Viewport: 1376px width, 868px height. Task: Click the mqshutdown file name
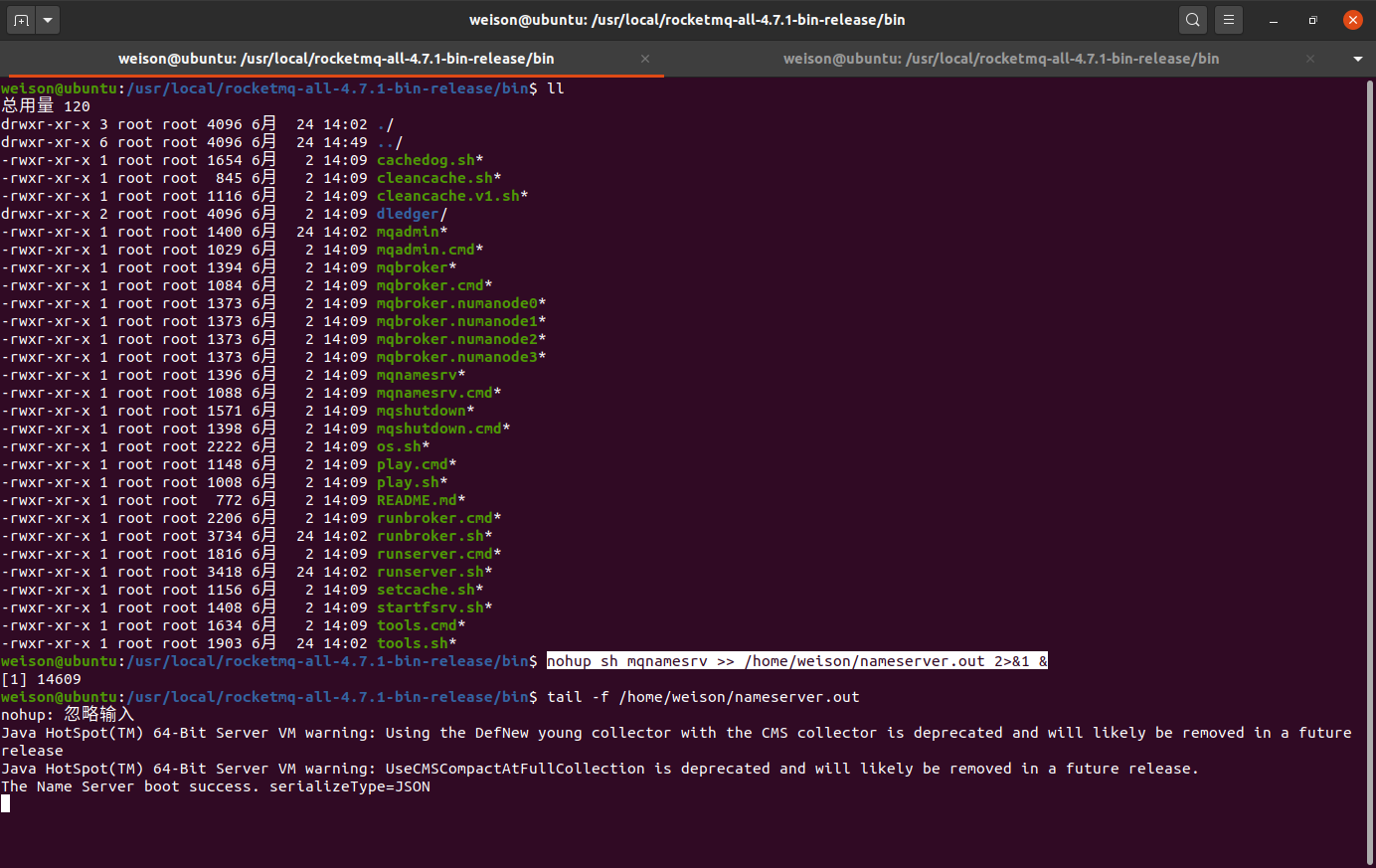[422, 411]
